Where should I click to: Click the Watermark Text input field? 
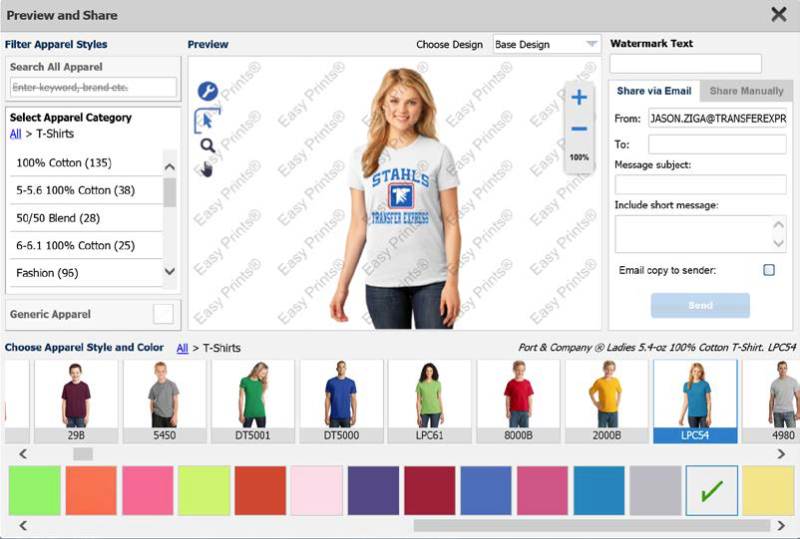click(x=686, y=64)
